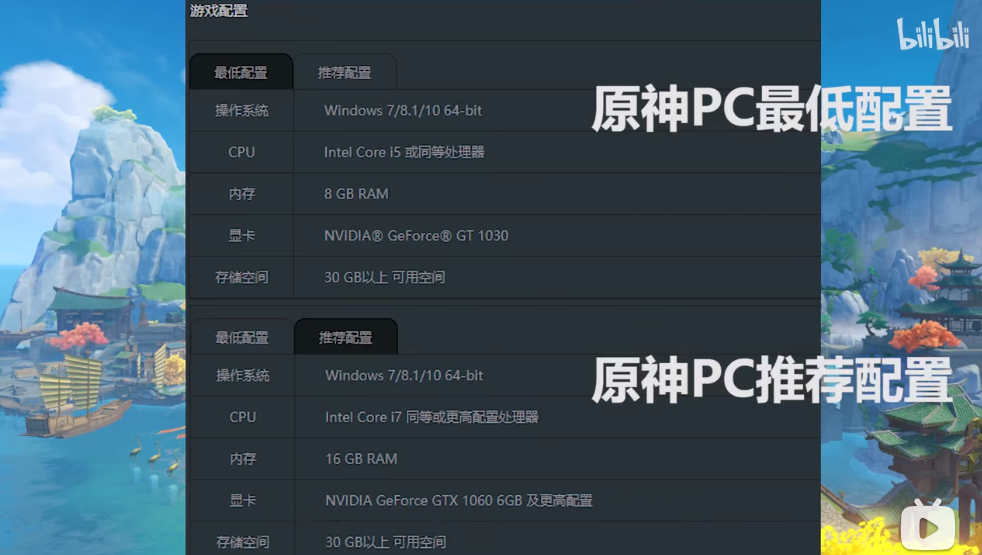Click 'Intel Core i5 或同等处理器' text

(404, 152)
